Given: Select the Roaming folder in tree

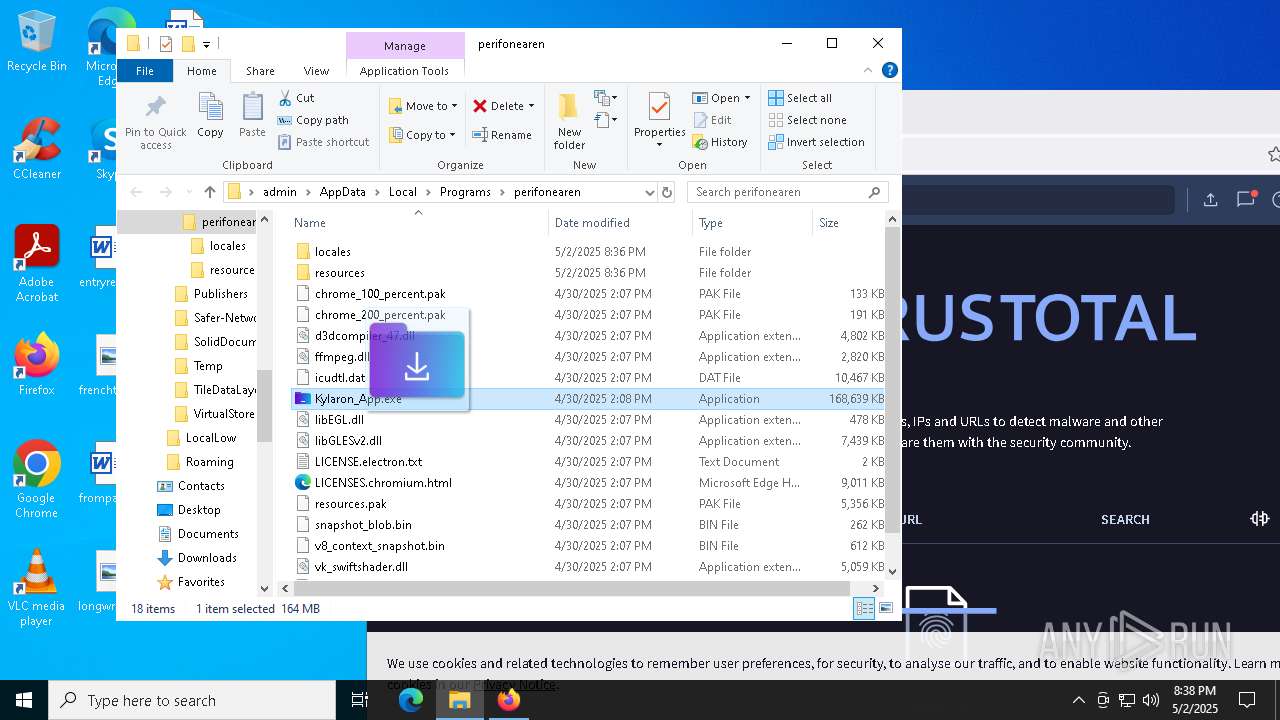Looking at the screenshot, I should pos(209,462).
